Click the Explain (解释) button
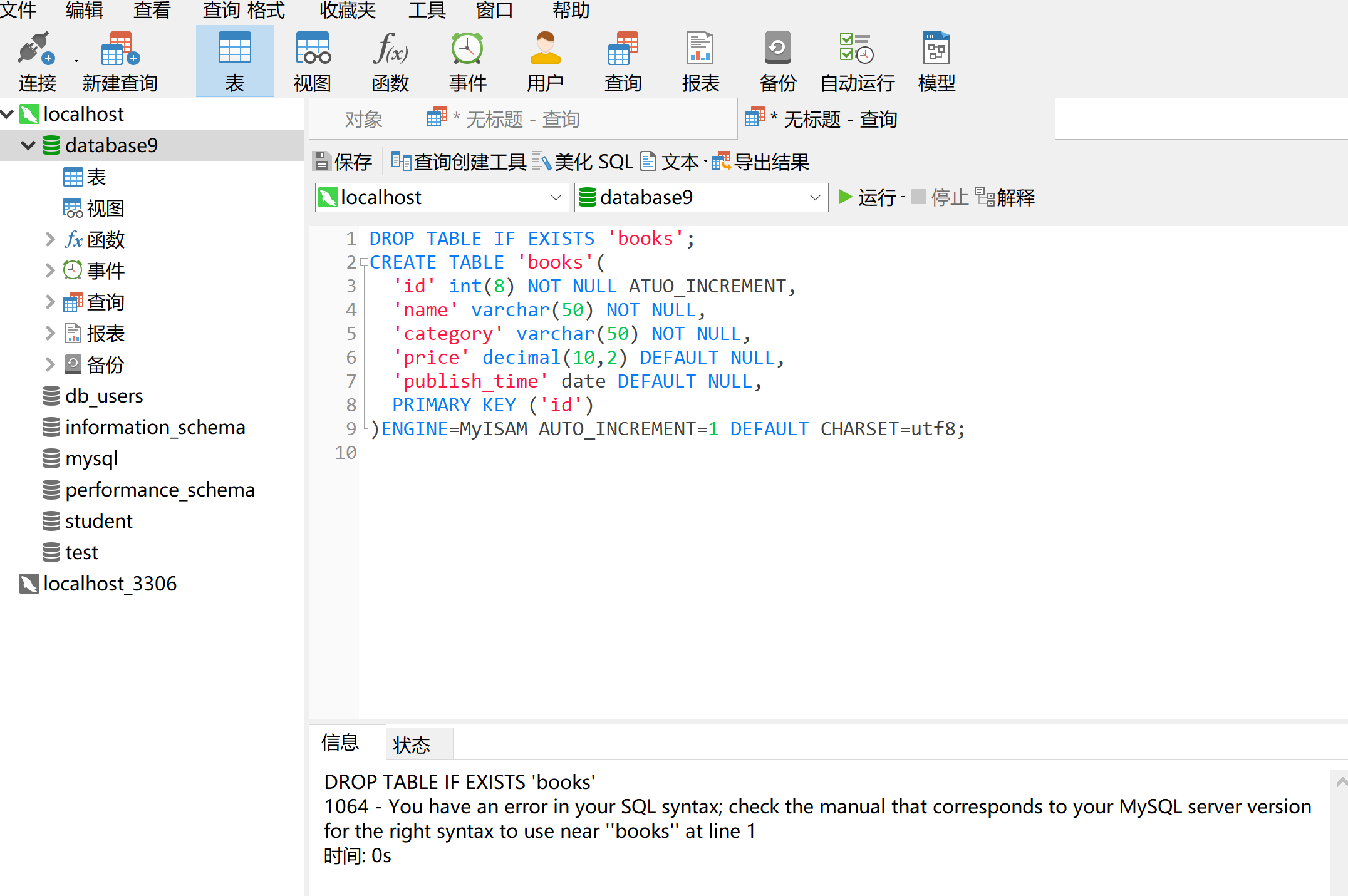The width and height of the screenshot is (1348, 896). [x=1005, y=198]
